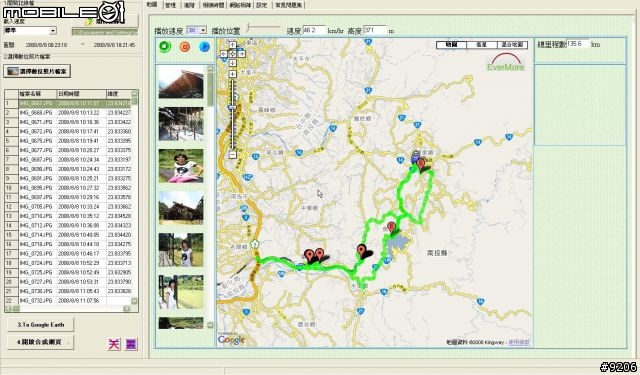Image resolution: width=640 pixels, height=375 pixels.
Task: Select the seated woman in pink thumbnail
Action: (181, 166)
